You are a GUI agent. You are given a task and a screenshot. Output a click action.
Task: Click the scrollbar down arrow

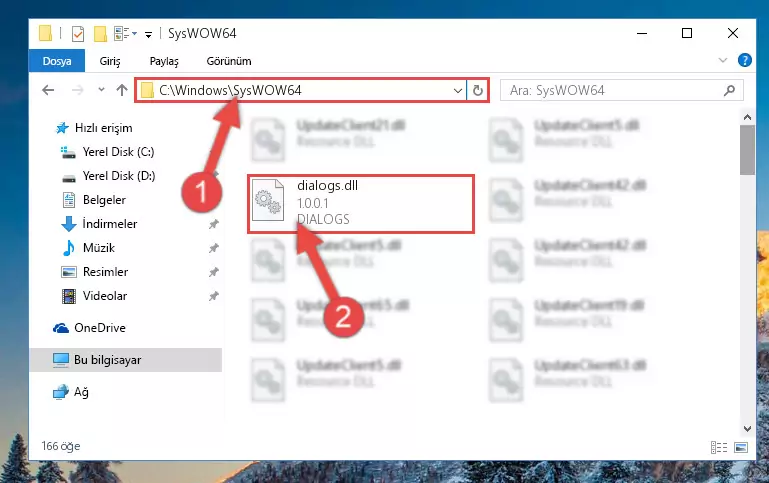pos(747,429)
